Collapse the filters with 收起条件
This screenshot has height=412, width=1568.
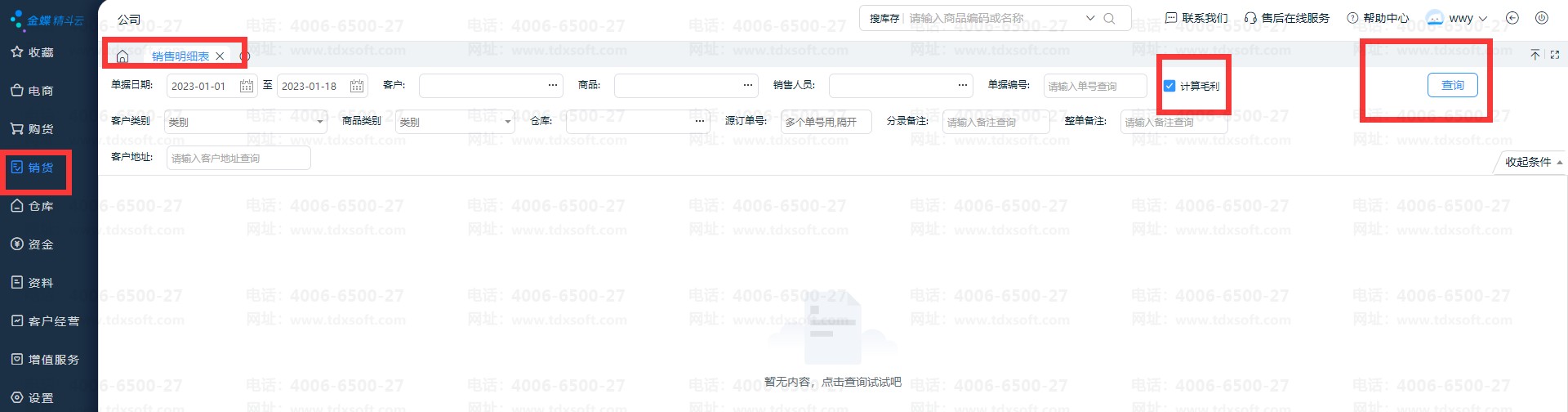[1533, 162]
